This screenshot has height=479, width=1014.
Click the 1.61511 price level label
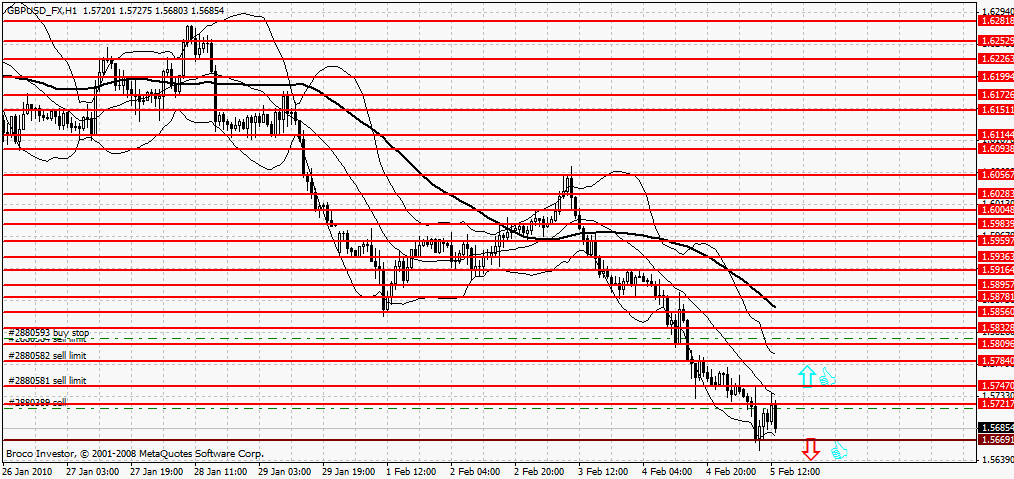click(x=997, y=110)
